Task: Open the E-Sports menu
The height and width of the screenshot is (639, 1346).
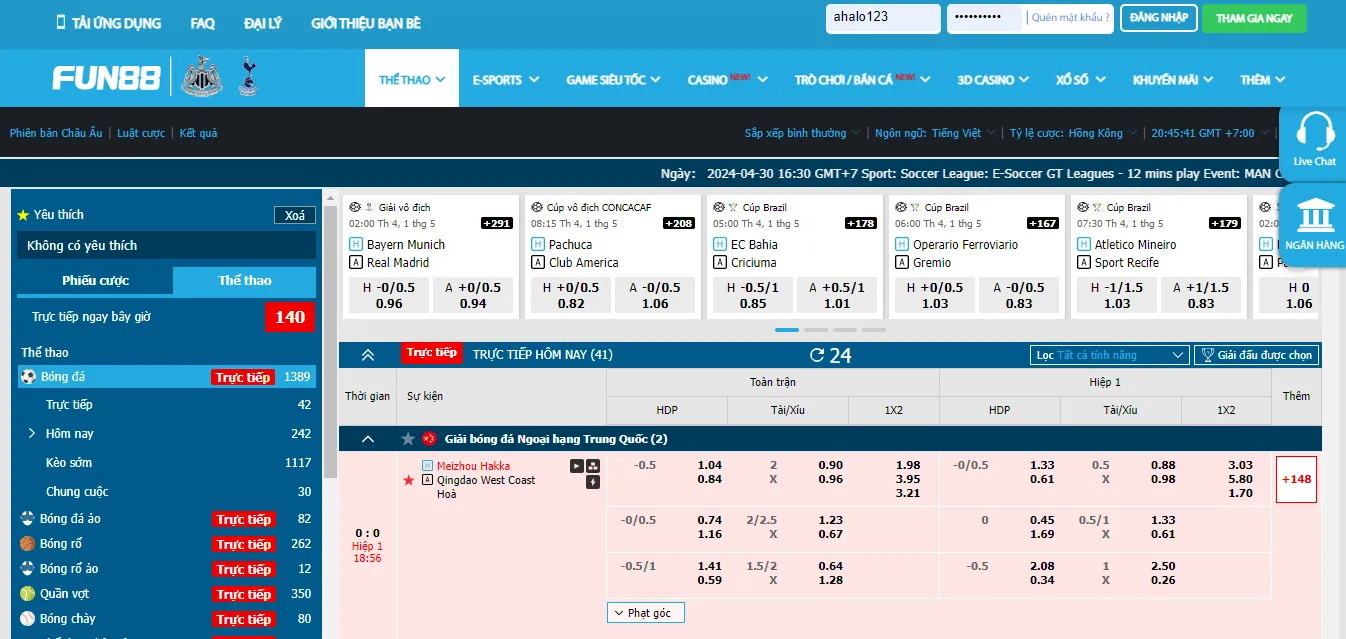Action: [506, 79]
